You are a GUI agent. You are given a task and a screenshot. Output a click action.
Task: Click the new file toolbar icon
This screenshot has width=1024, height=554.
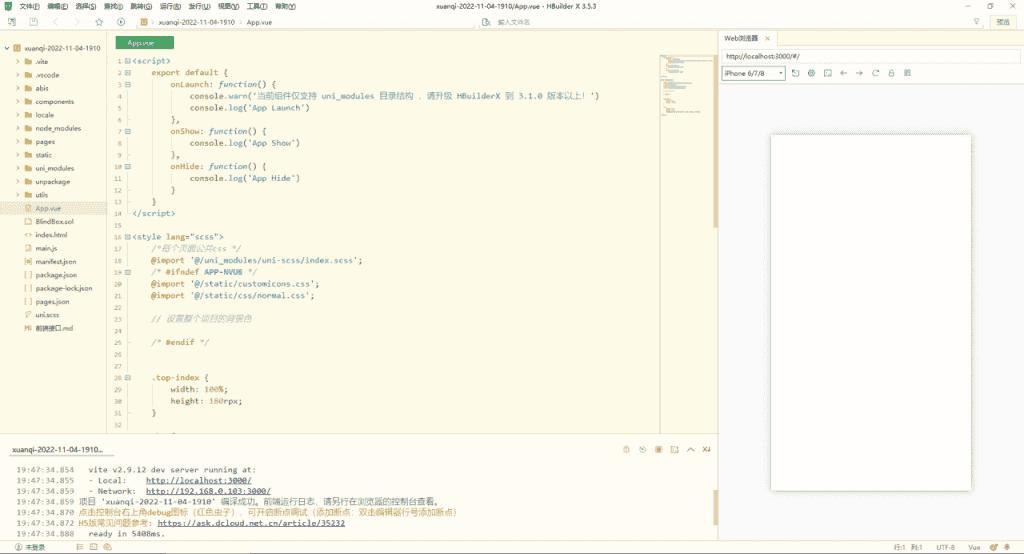coord(12,22)
